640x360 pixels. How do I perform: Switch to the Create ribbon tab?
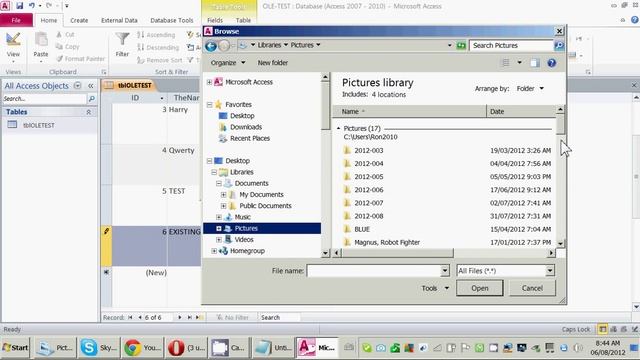[79, 20]
